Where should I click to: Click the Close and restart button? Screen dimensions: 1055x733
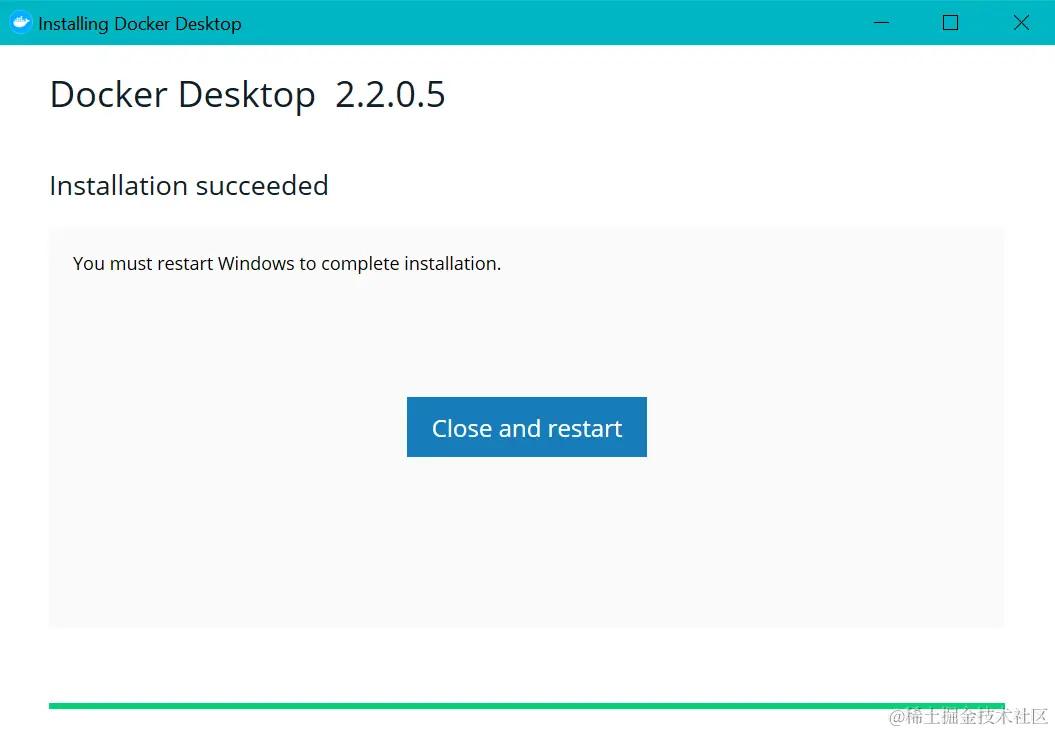click(527, 427)
